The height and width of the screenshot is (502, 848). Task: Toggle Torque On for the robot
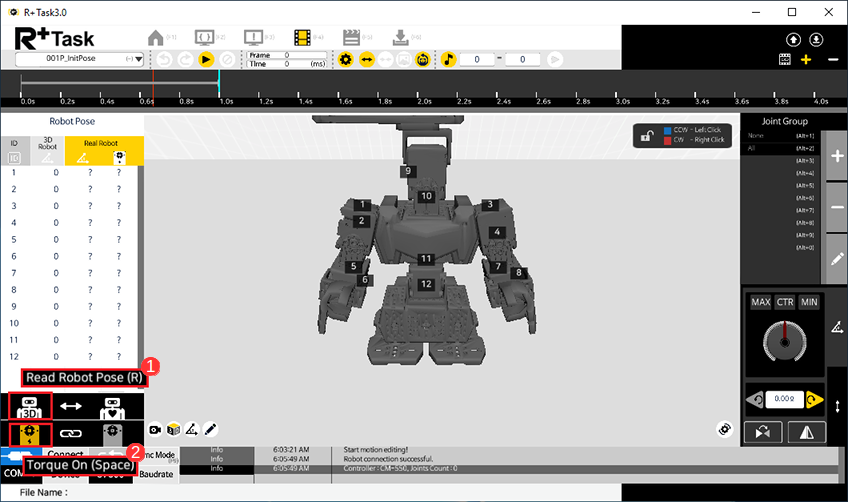click(x=29, y=433)
